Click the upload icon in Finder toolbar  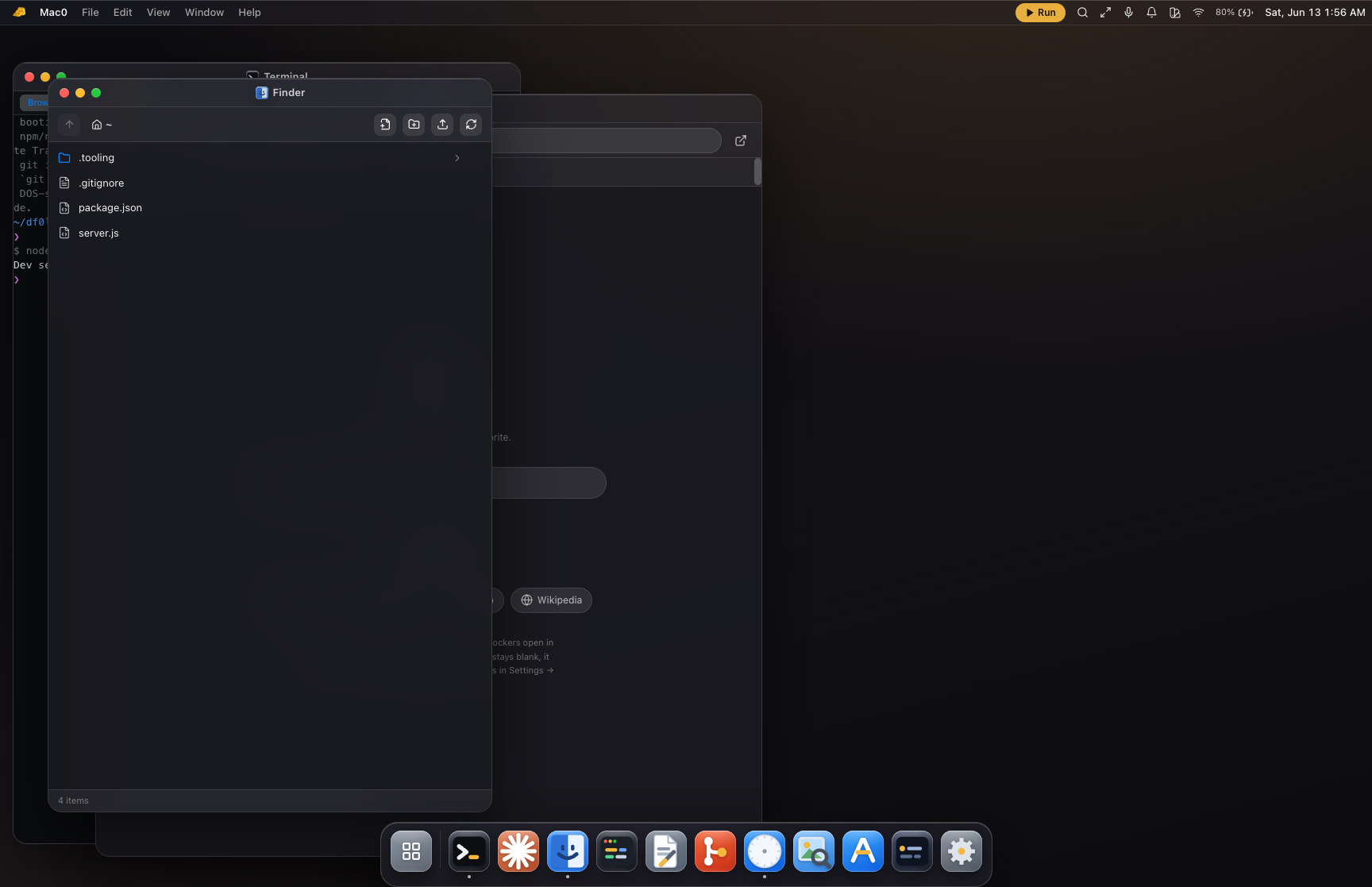point(442,125)
